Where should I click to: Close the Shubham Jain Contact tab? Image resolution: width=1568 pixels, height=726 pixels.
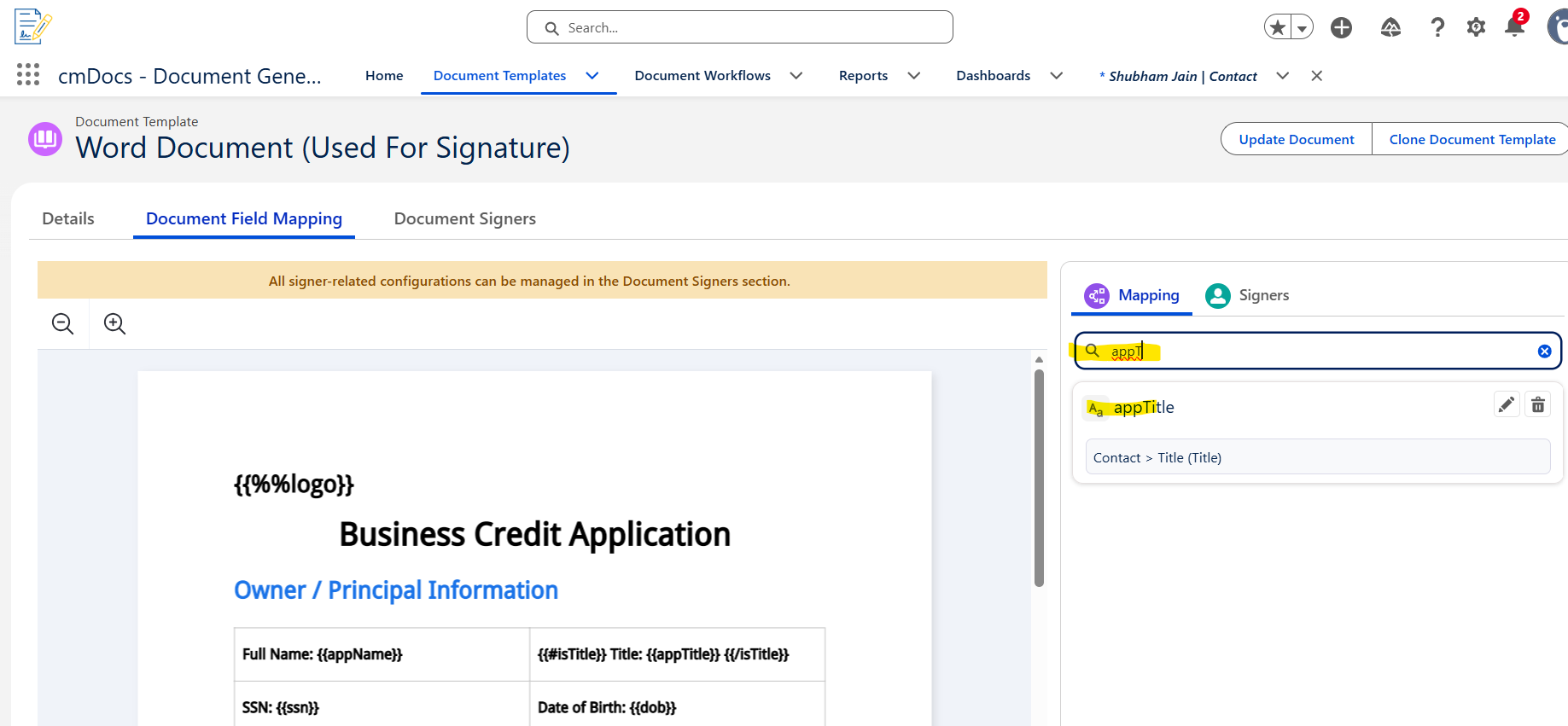1317,76
